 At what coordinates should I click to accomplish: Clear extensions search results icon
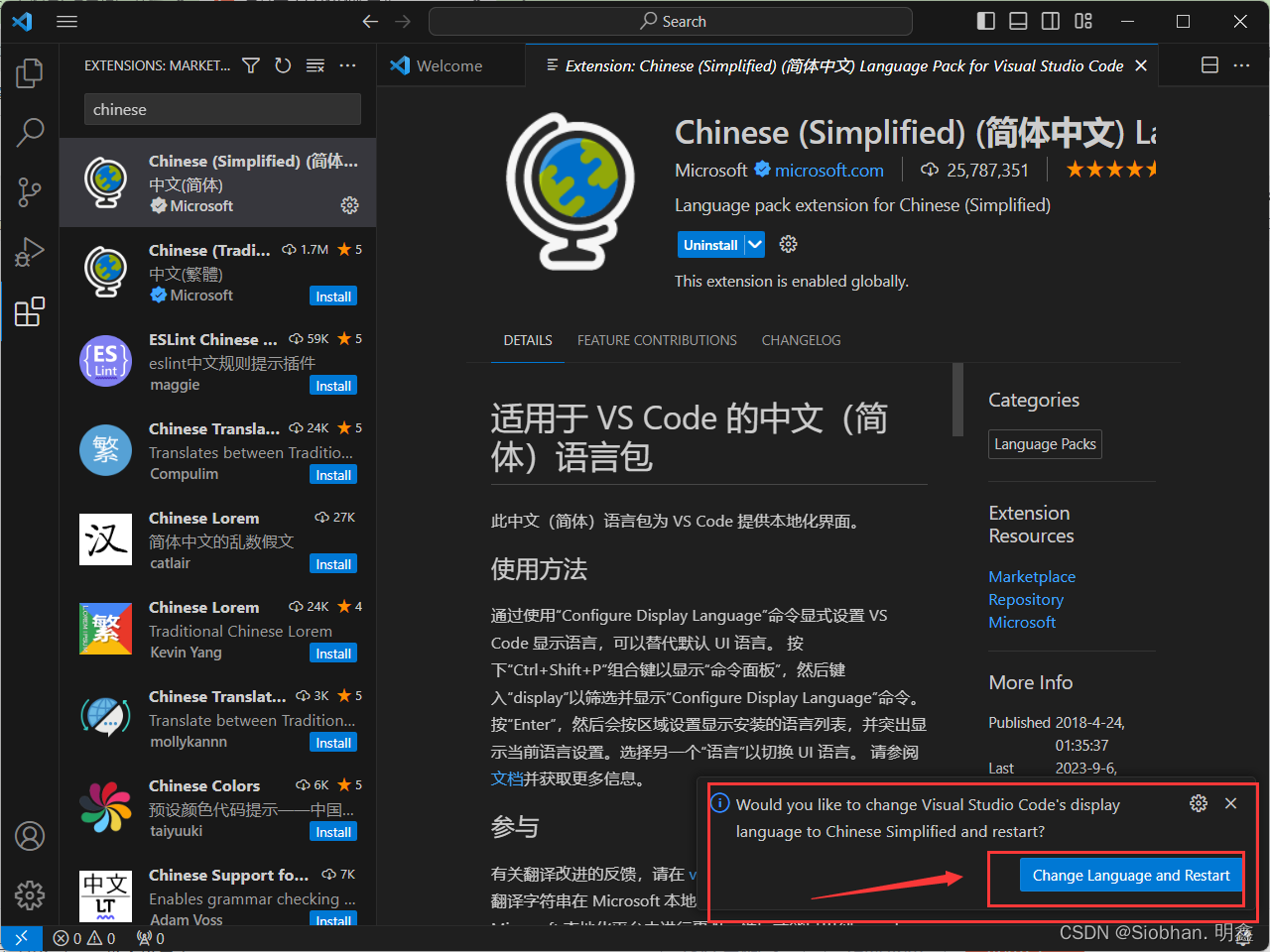point(316,65)
